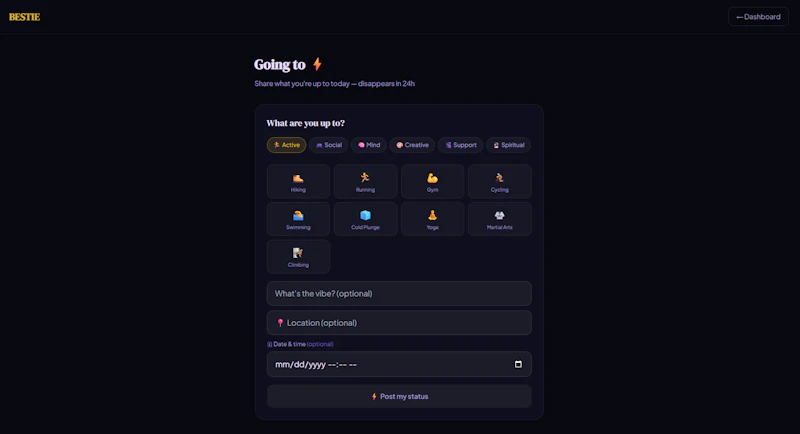Select the Martial Arts activity tile
This screenshot has height=434, width=800.
tap(499, 219)
